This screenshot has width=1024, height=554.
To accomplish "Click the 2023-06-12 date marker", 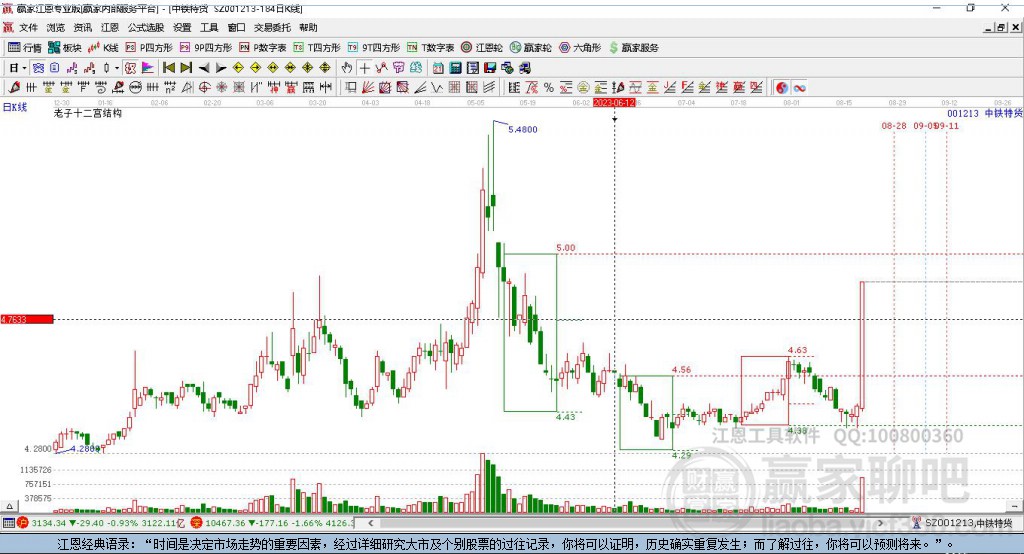I will [614, 103].
